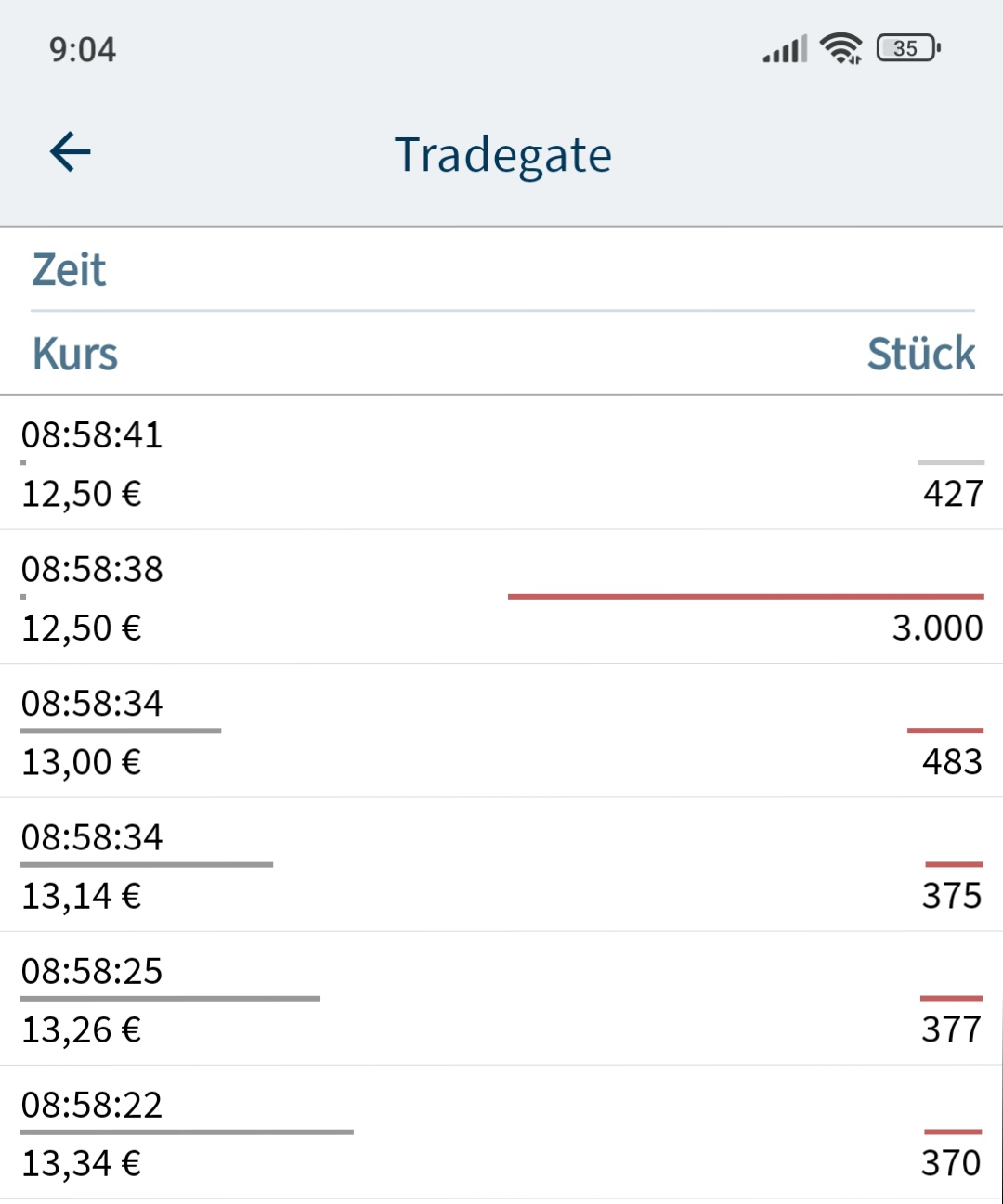The width and height of the screenshot is (1003, 1204).
Task: Tap the 13,34 € price entry
Action: [x=82, y=1163]
